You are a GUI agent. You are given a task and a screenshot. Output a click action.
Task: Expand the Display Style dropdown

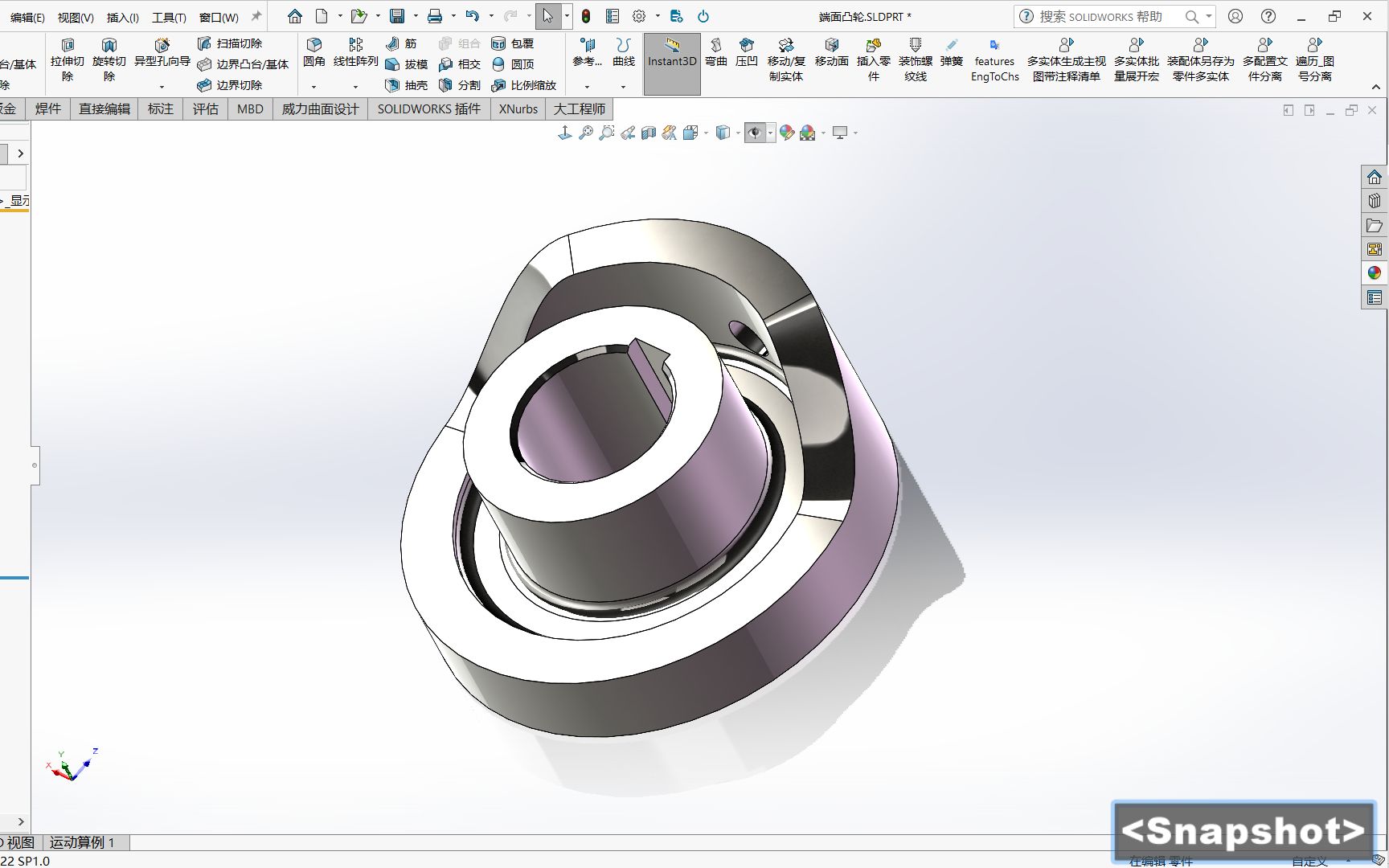pyautogui.click(x=738, y=133)
